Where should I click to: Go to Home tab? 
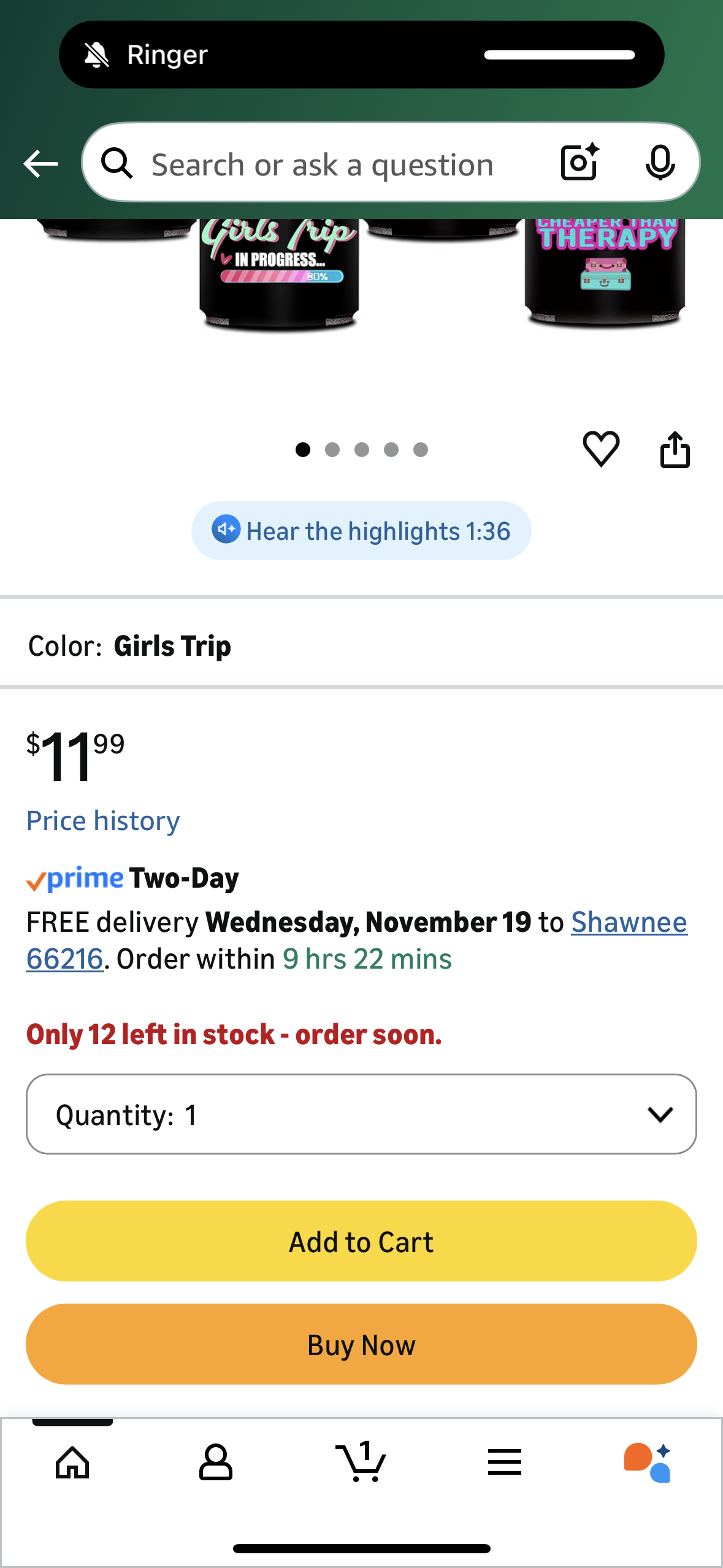click(72, 1462)
